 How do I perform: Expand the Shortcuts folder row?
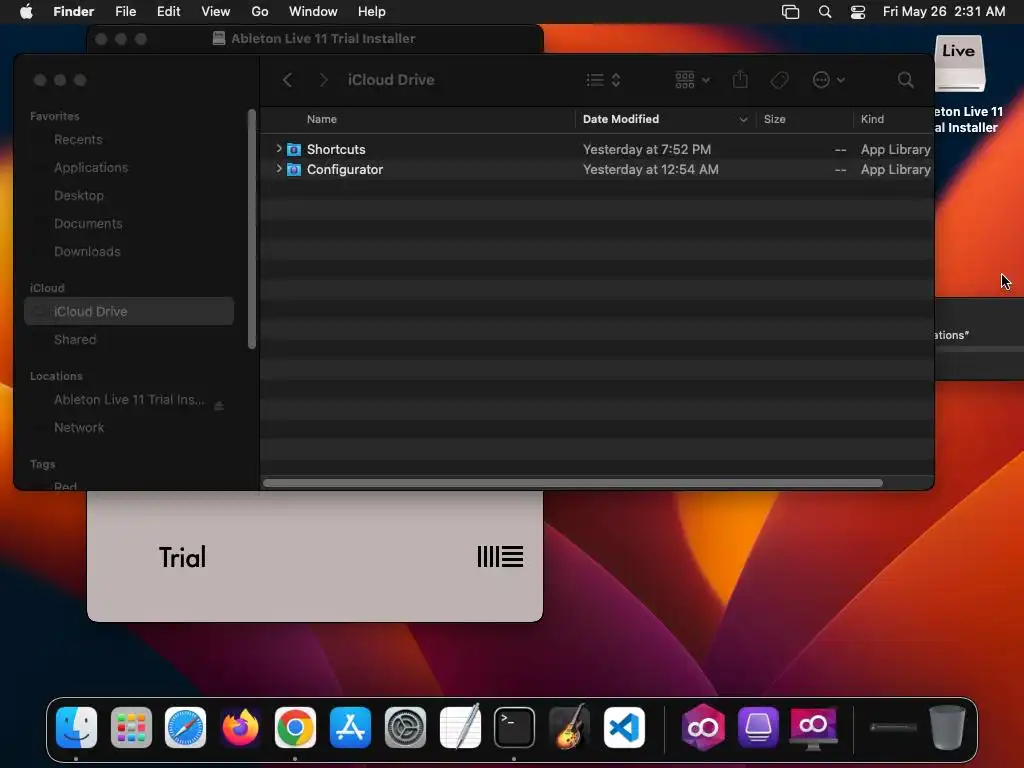point(279,149)
